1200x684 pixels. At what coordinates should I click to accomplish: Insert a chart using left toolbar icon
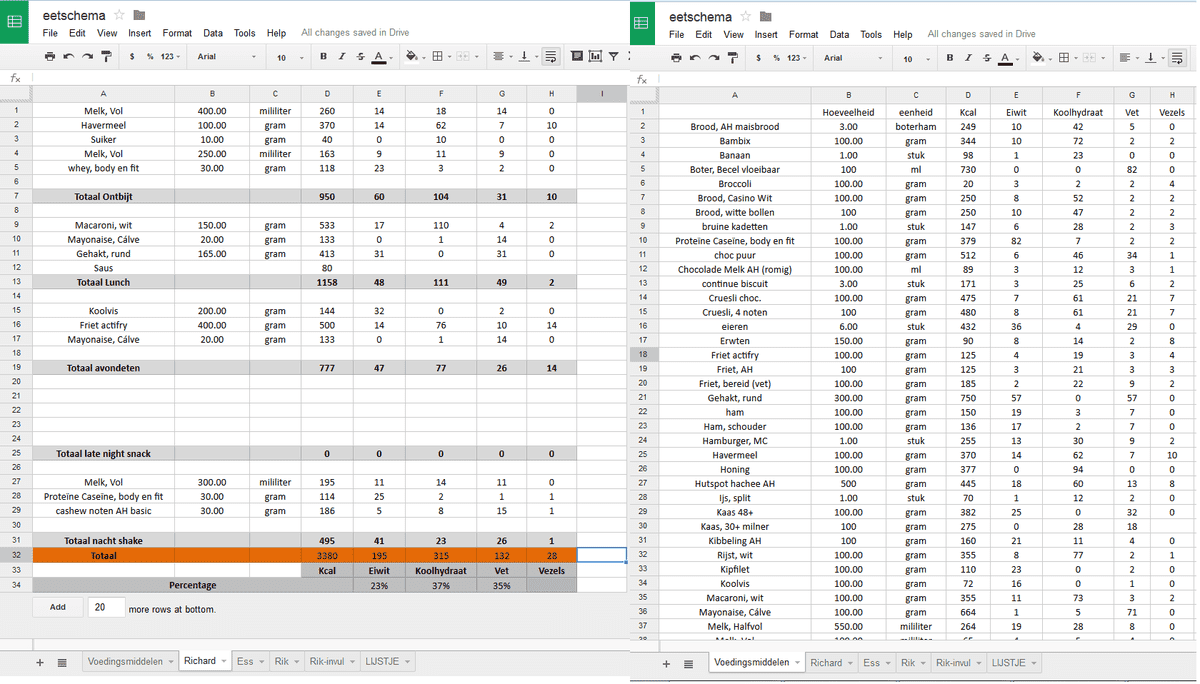[596, 57]
